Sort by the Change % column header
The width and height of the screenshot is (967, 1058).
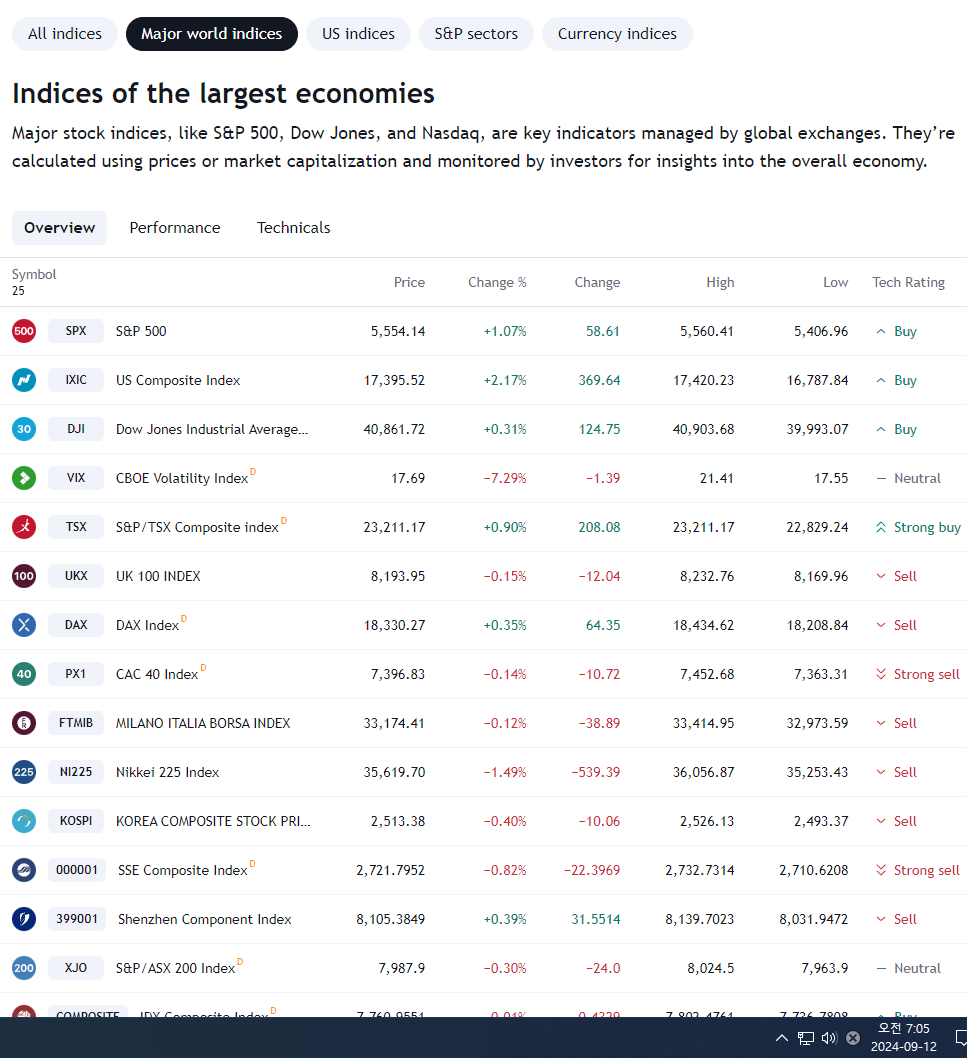(x=497, y=283)
